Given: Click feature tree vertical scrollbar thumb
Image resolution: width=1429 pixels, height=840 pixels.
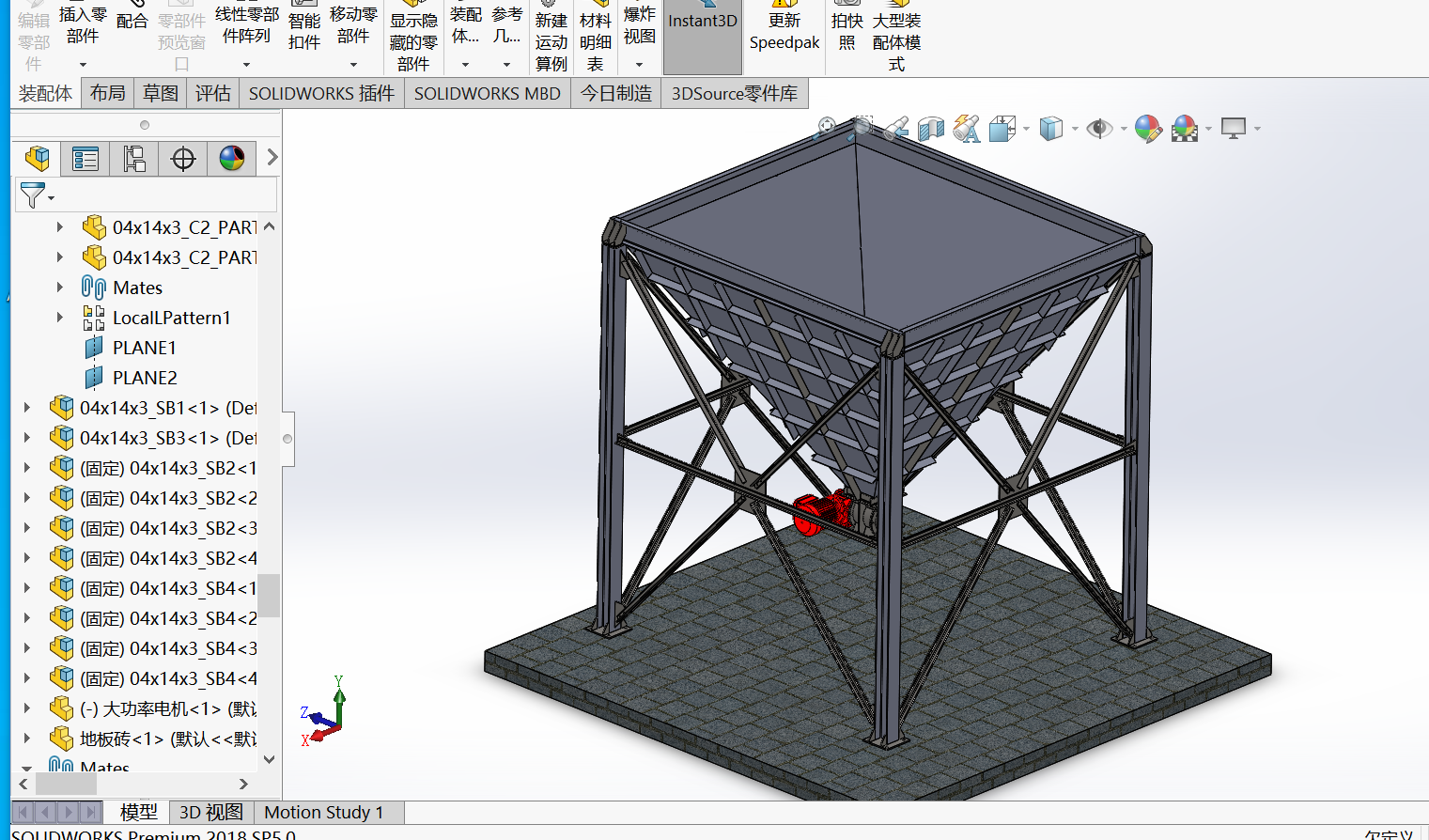Looking at the screenshot, I should tap(269, 596).
